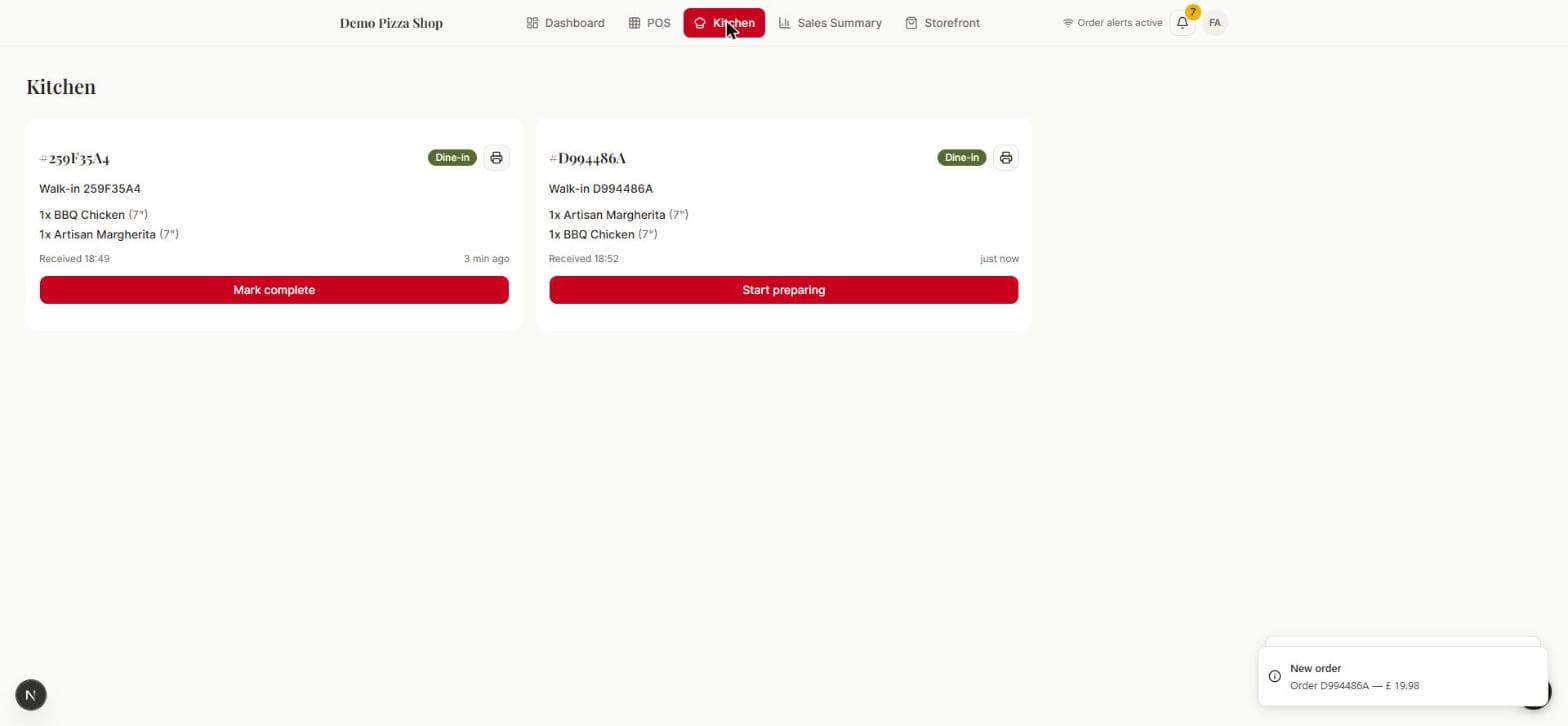Click Dine-in badge on order #D994486A
1568x726 pixels.
click(962, 158)
